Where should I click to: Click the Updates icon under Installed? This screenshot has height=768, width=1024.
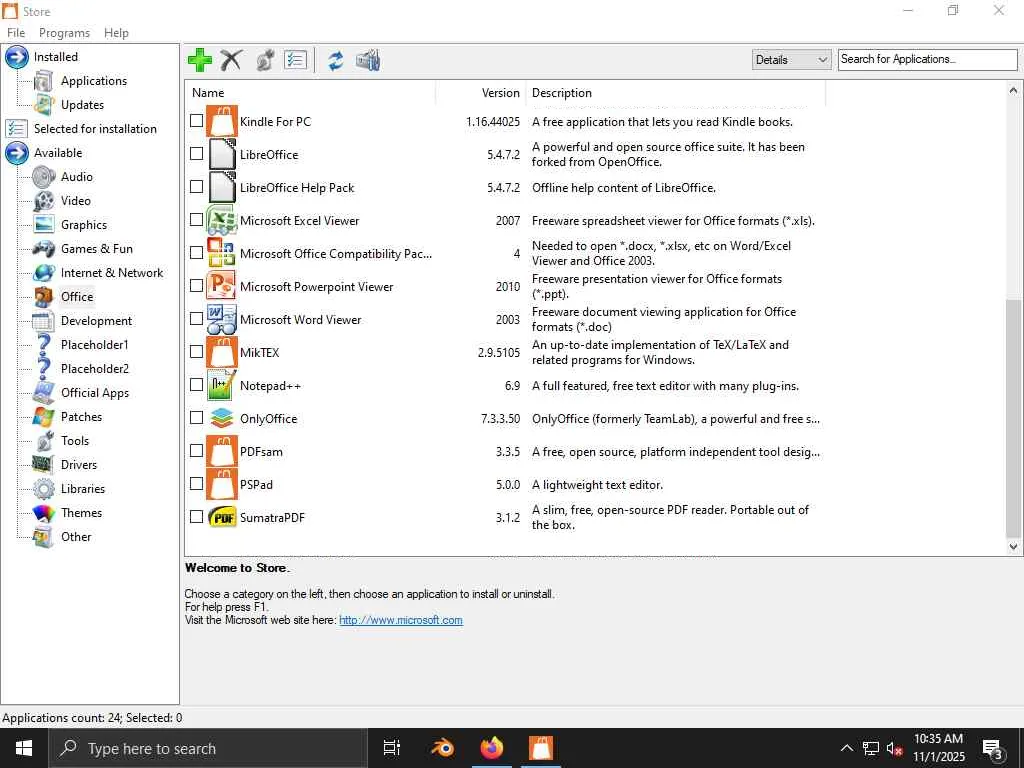tap(44, 105)
